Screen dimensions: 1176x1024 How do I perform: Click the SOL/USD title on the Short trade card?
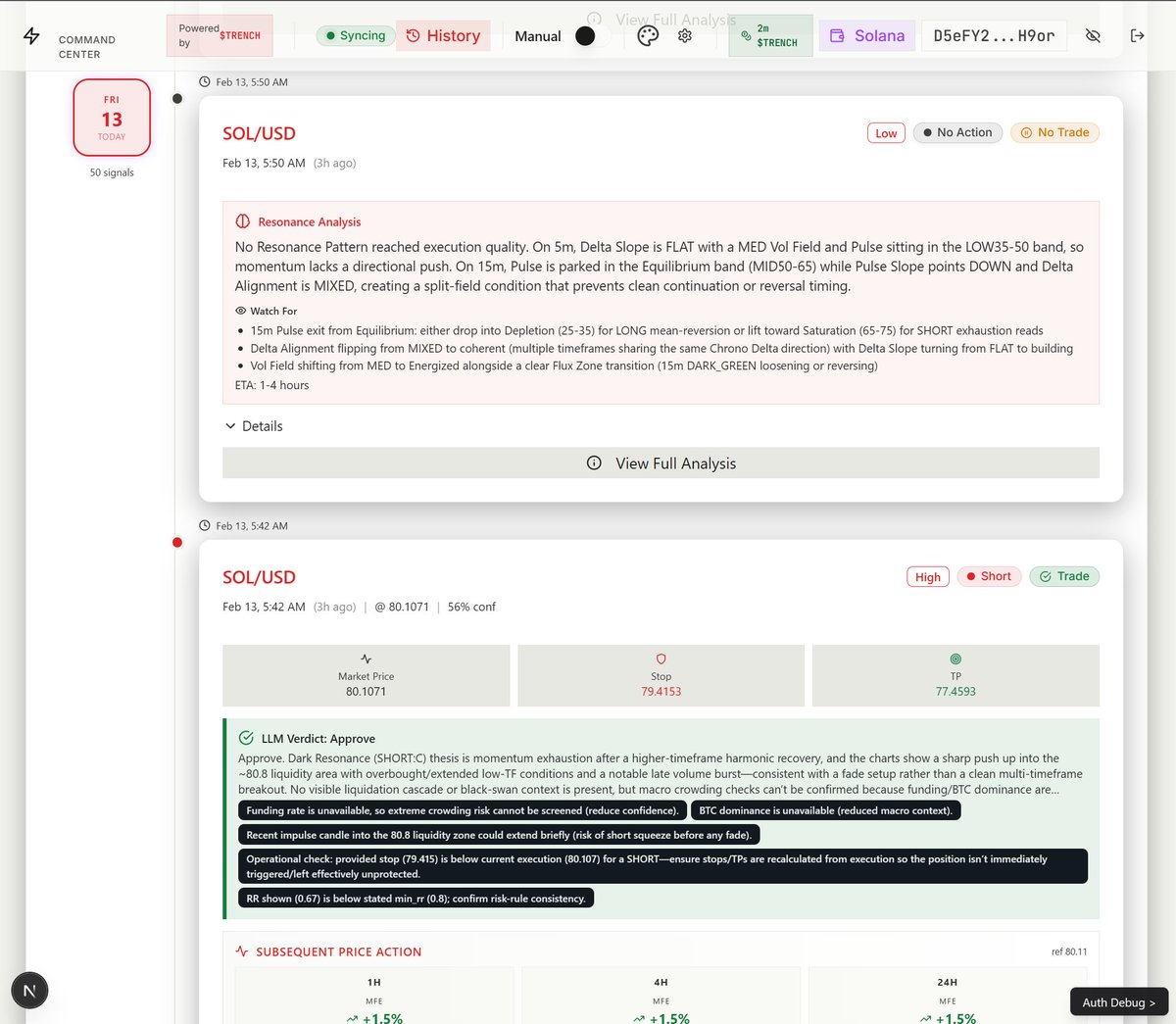[x=259, y=577]
